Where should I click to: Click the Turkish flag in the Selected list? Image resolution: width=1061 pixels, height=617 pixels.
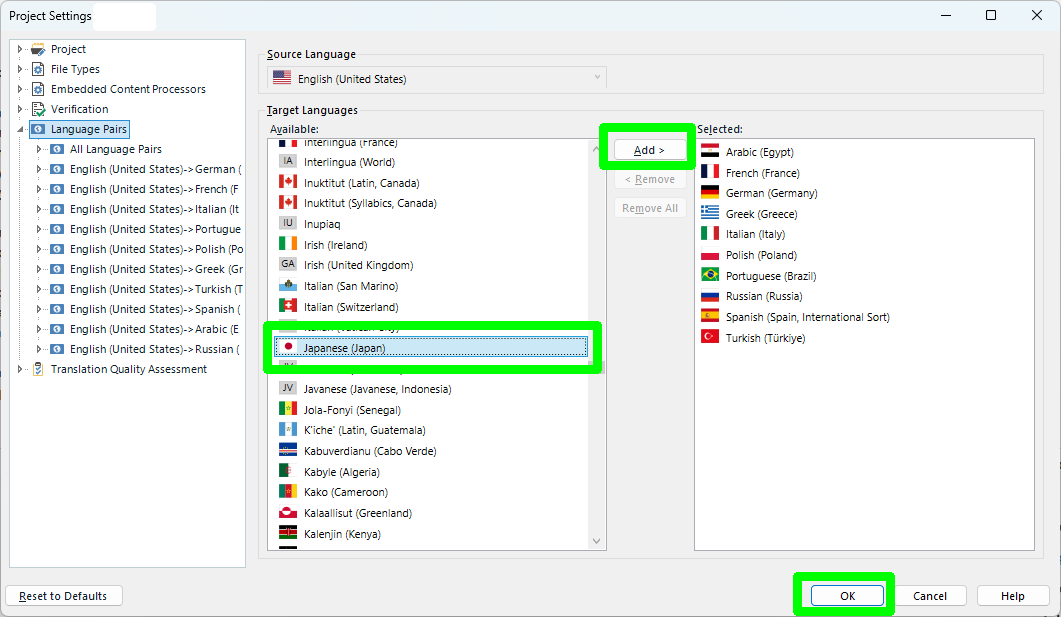pyautogui.click(x=712, y=337)
